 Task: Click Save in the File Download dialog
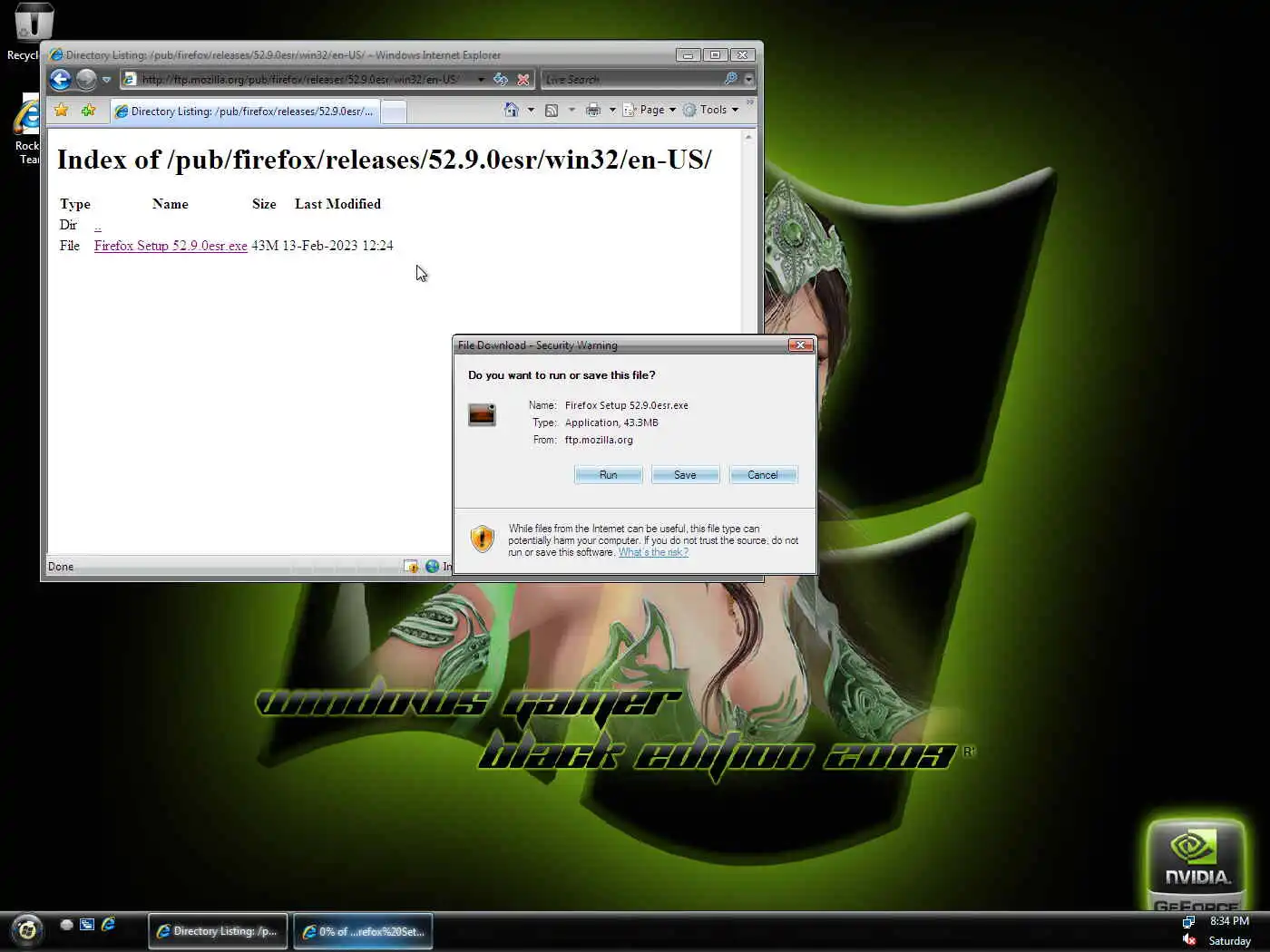[x=685, y=475]
